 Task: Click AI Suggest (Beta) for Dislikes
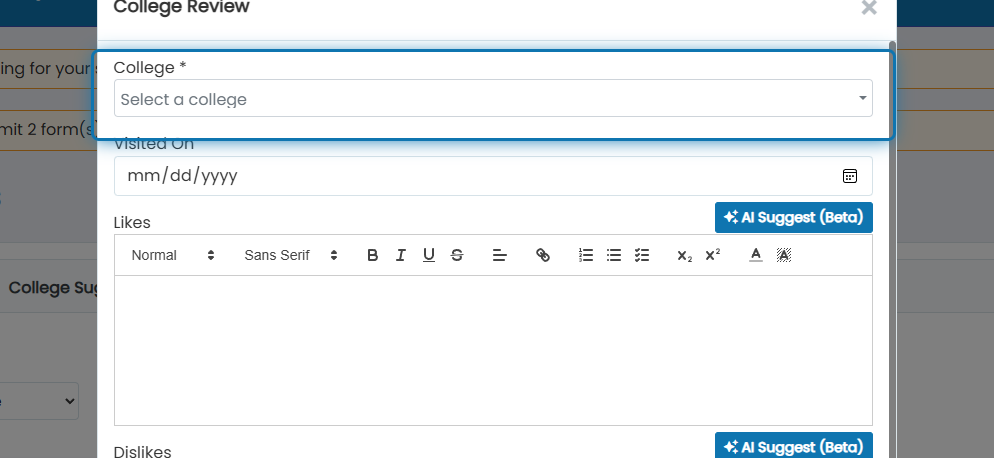pyautogui.click(x=794, y=445)
